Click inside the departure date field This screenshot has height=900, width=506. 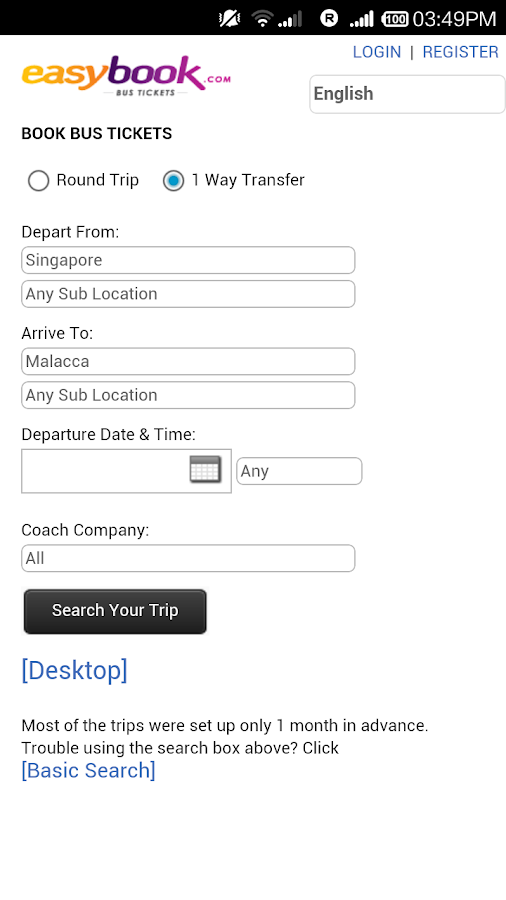point(106,471)
